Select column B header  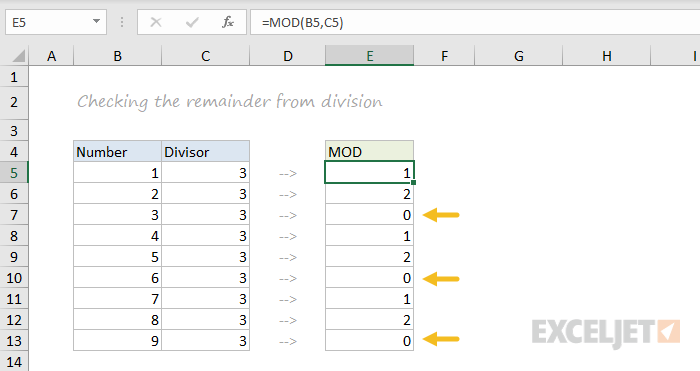[117, 56]
